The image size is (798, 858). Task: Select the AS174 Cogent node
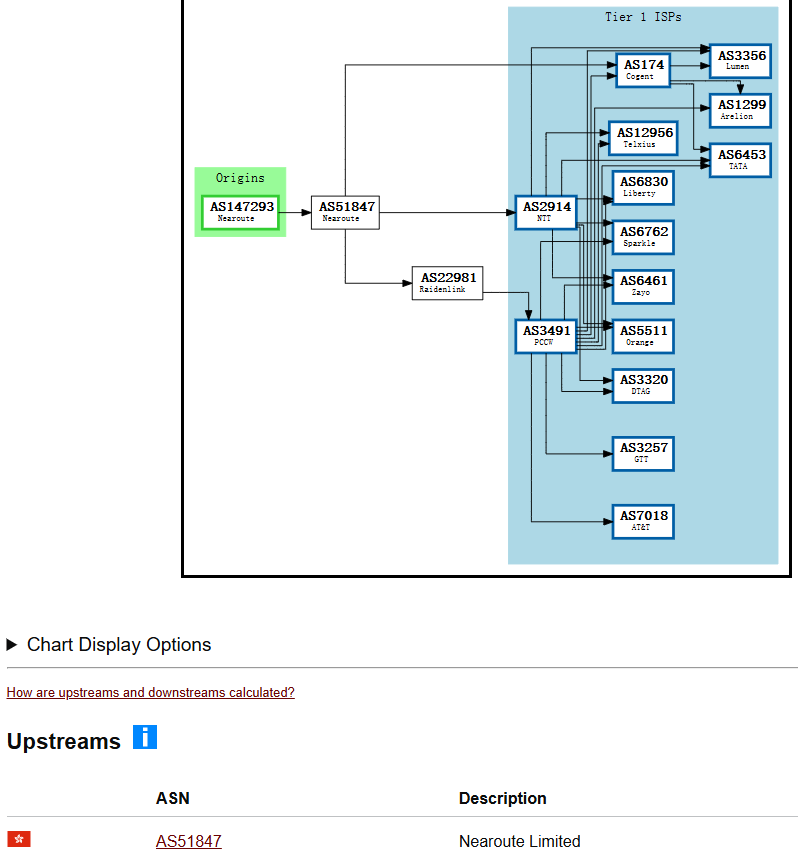click(642, 70)
